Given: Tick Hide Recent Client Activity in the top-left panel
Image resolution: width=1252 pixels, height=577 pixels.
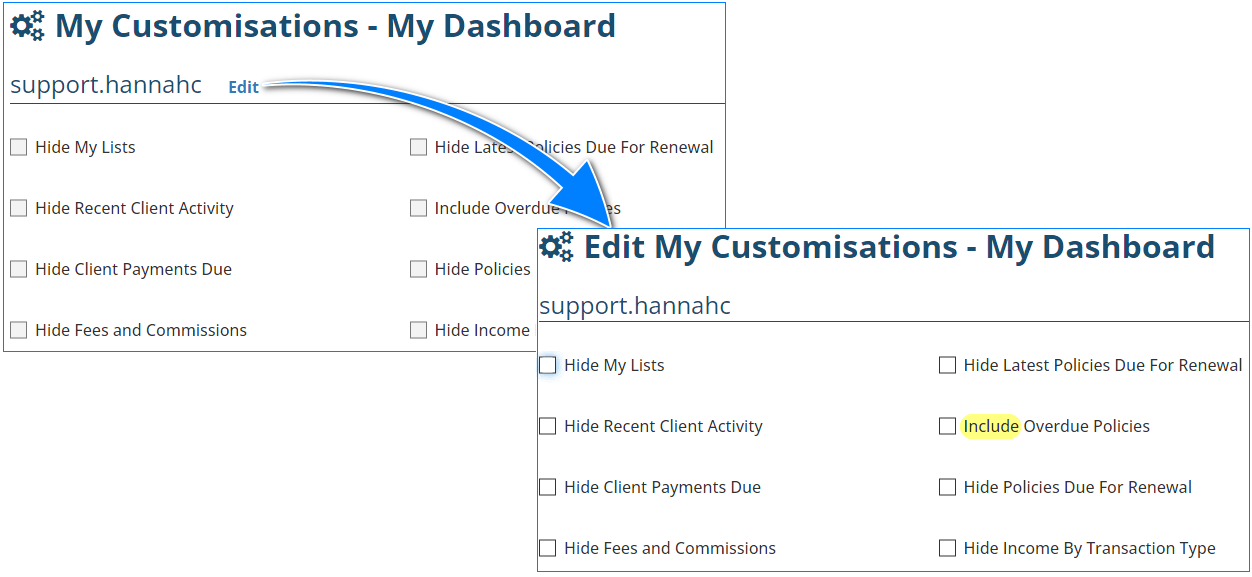Looking at the screenshot, I should [x=19, y=209].
